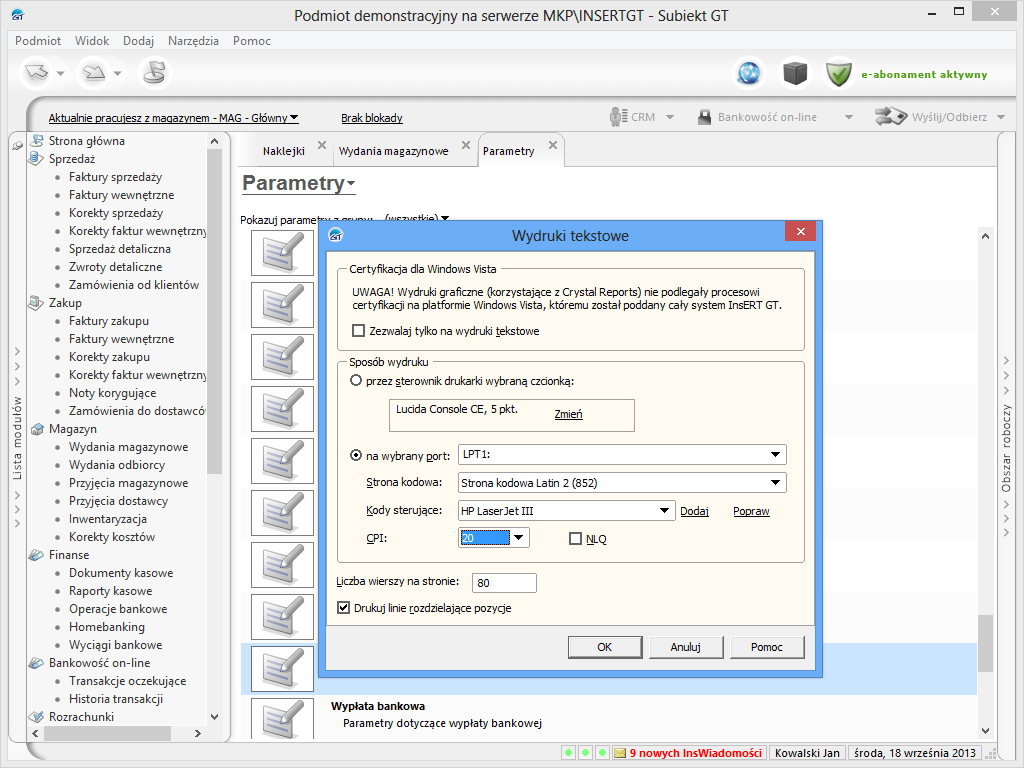Click the Zmień font link
This screenshot has width=1024, height=768.
[568, 414]
